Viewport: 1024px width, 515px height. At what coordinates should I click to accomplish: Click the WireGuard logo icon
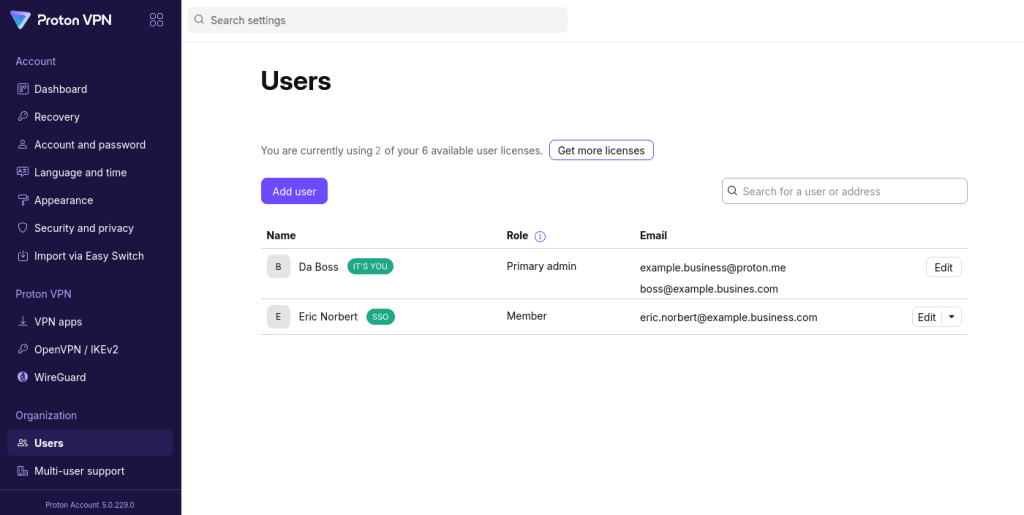point(23,377)
